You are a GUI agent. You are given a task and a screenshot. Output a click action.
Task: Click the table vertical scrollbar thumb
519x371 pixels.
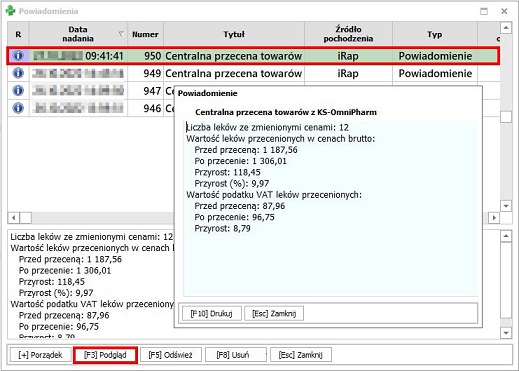coord(506,117)
